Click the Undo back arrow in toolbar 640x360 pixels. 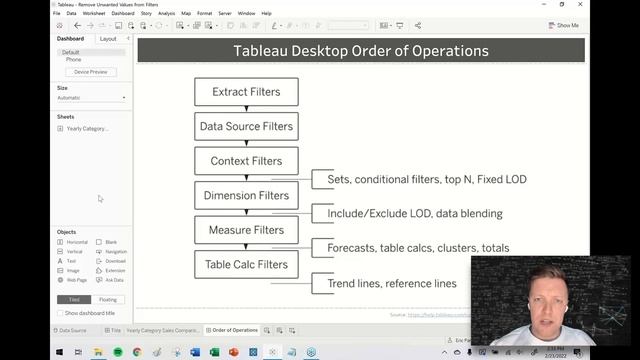[77, 26]
